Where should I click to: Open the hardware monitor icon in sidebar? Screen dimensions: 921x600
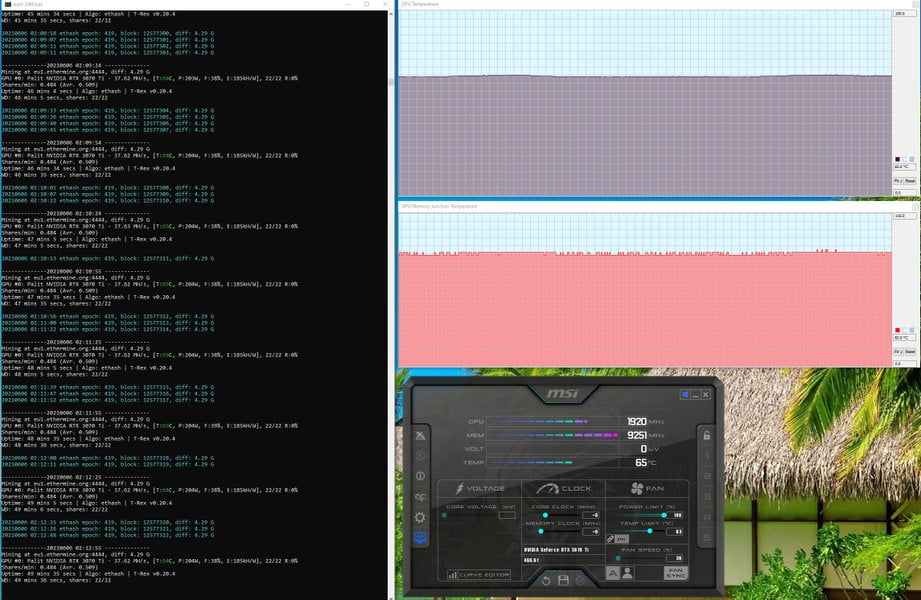coord(420,538)
